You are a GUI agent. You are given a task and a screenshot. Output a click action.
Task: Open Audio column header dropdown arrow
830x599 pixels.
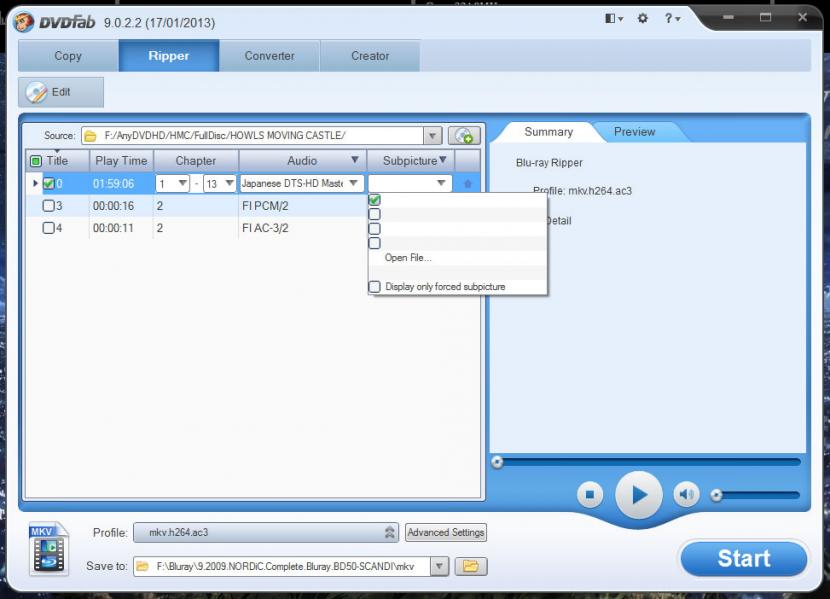tap(355, 160)
